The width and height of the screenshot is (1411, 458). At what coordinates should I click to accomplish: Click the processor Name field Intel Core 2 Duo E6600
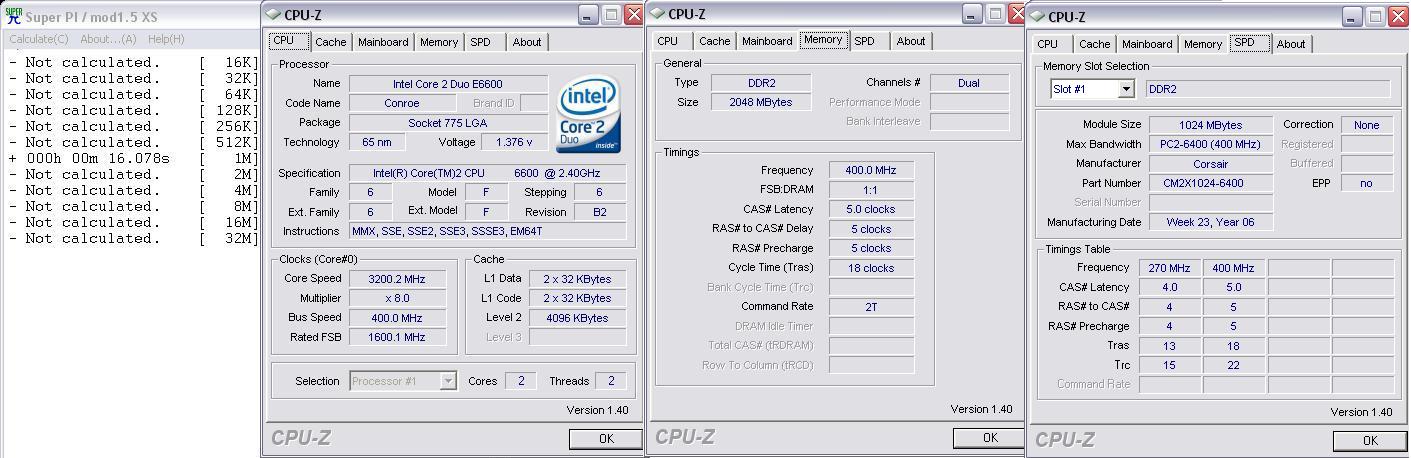pos(448,84)
